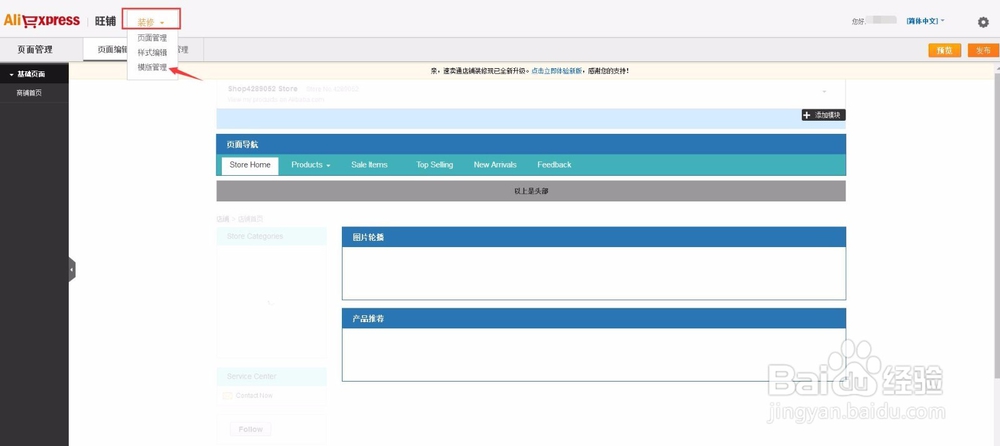Click the 页面管理 heading label
The width and height of the screenshot is (1000, 446).
(35, 50)
